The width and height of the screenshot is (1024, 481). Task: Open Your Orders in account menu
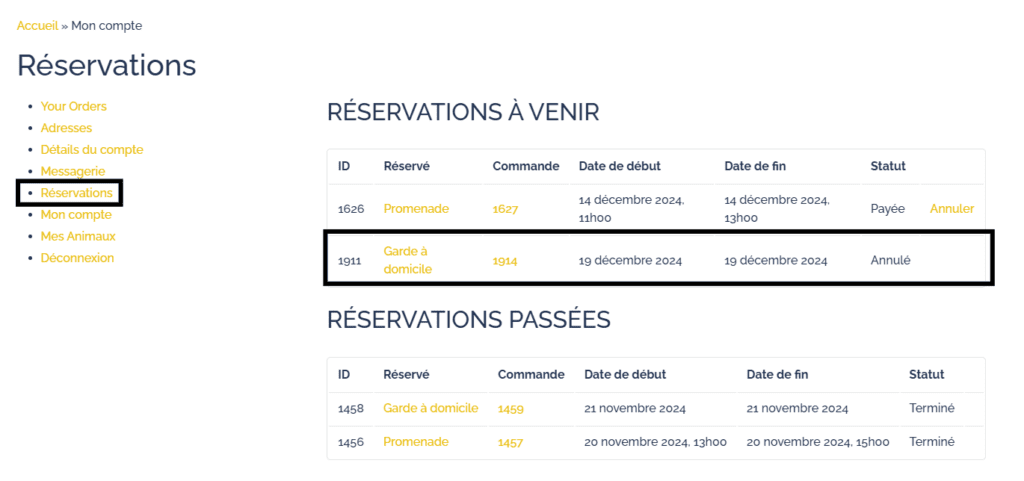73,106
